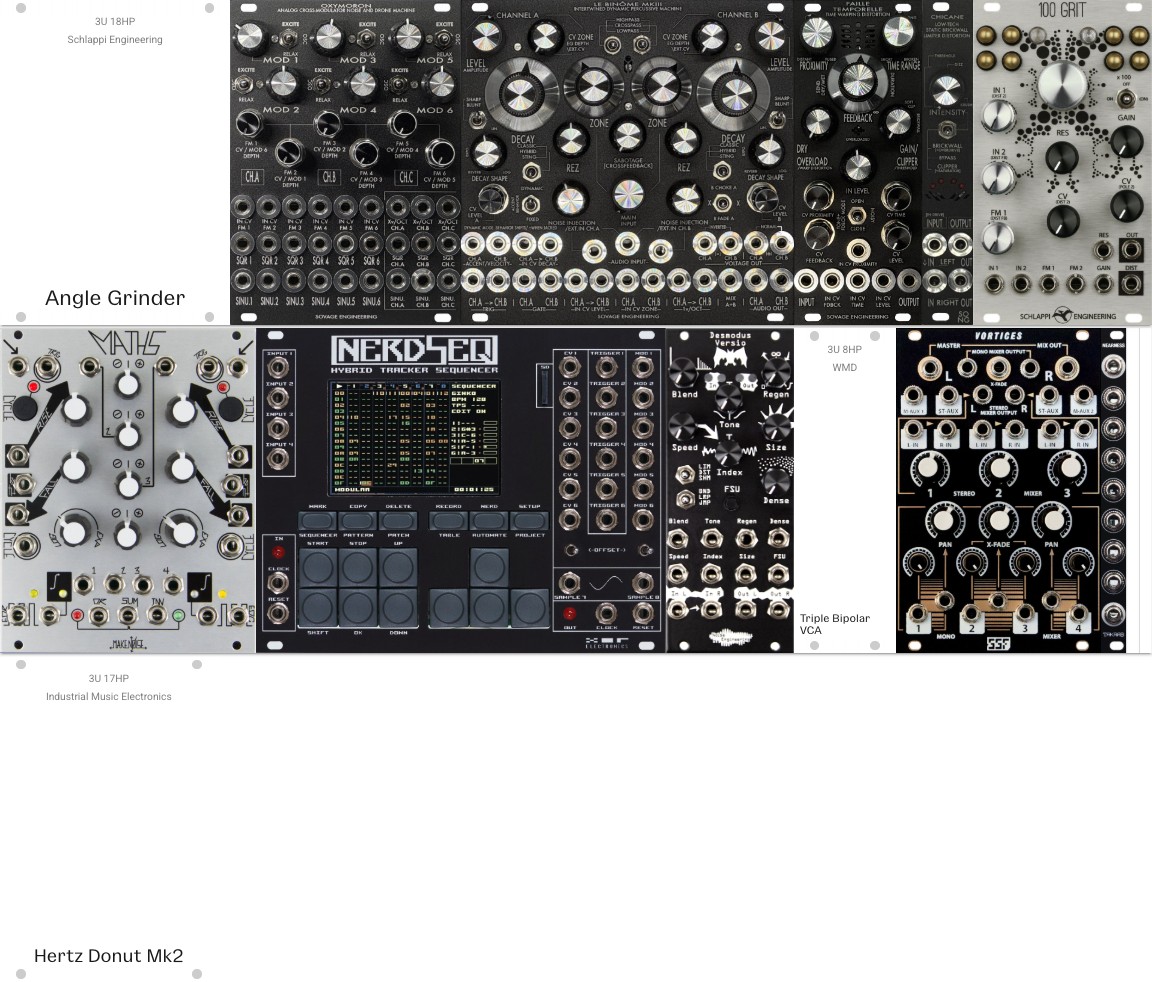
Task: Click Maths SUM output jack
Action: [128, 615]
